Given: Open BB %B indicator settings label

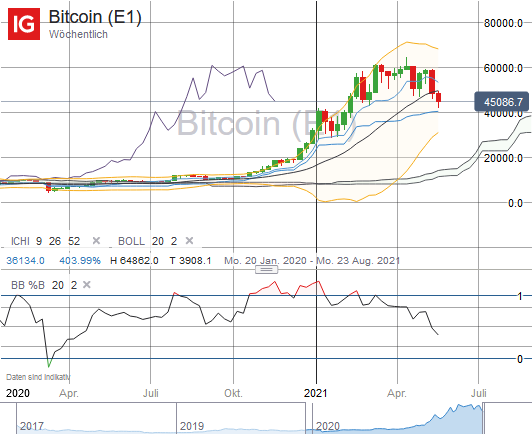Looking at the screenshot, I should click(x=44, y=285).
